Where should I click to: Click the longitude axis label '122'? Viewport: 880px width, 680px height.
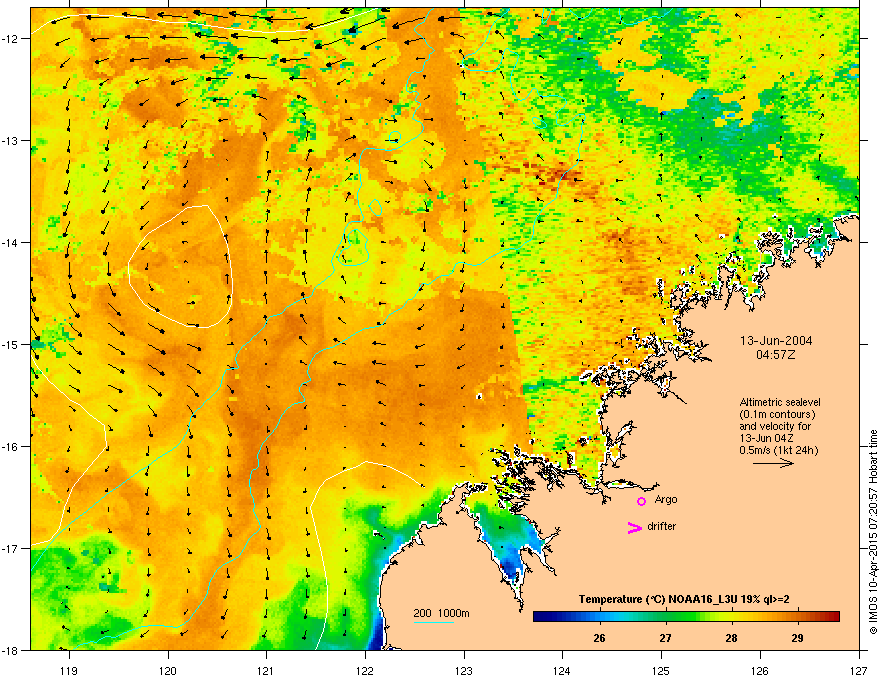point(365,670)
